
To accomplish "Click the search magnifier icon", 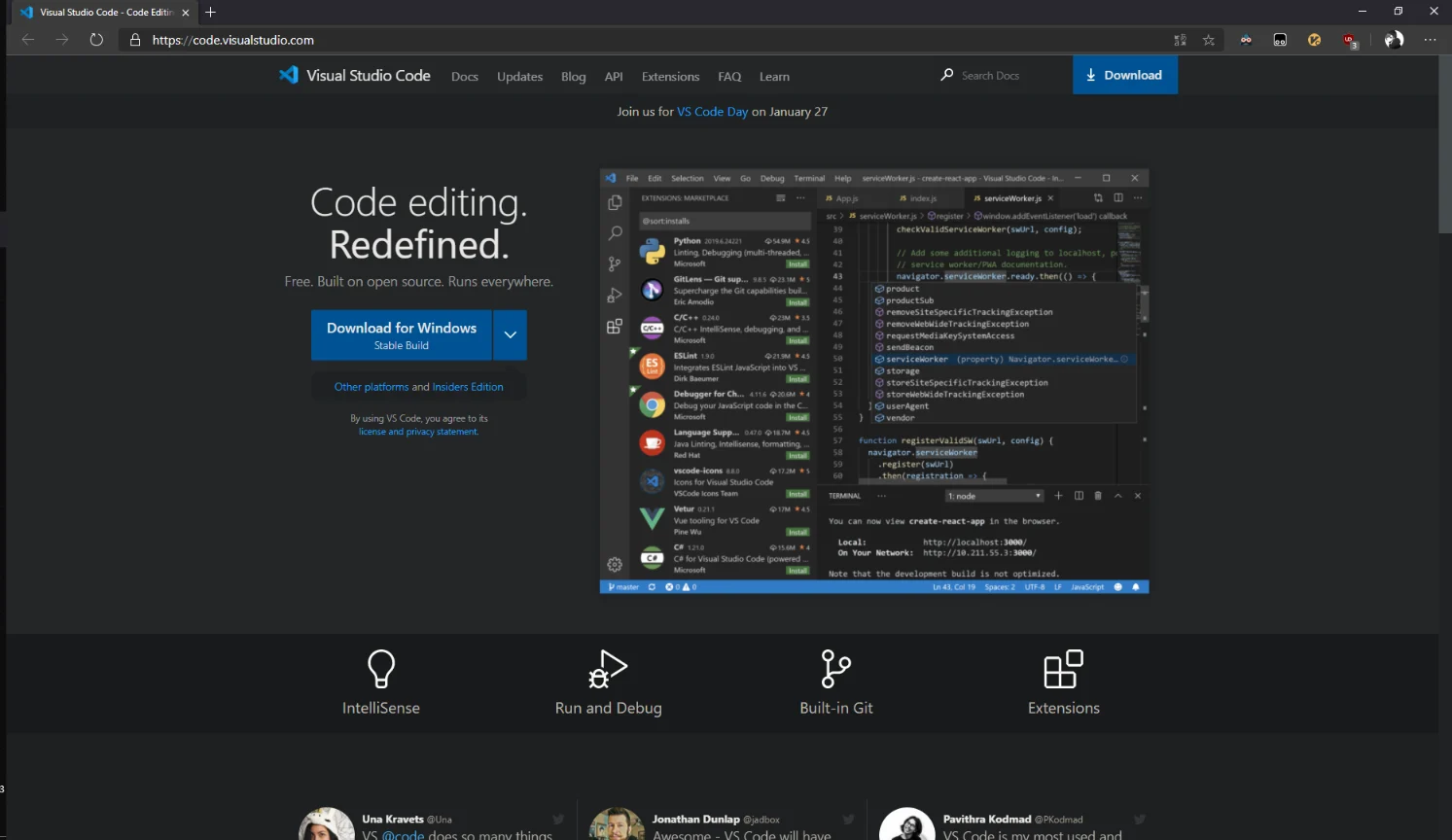I will tap(946, 75).
